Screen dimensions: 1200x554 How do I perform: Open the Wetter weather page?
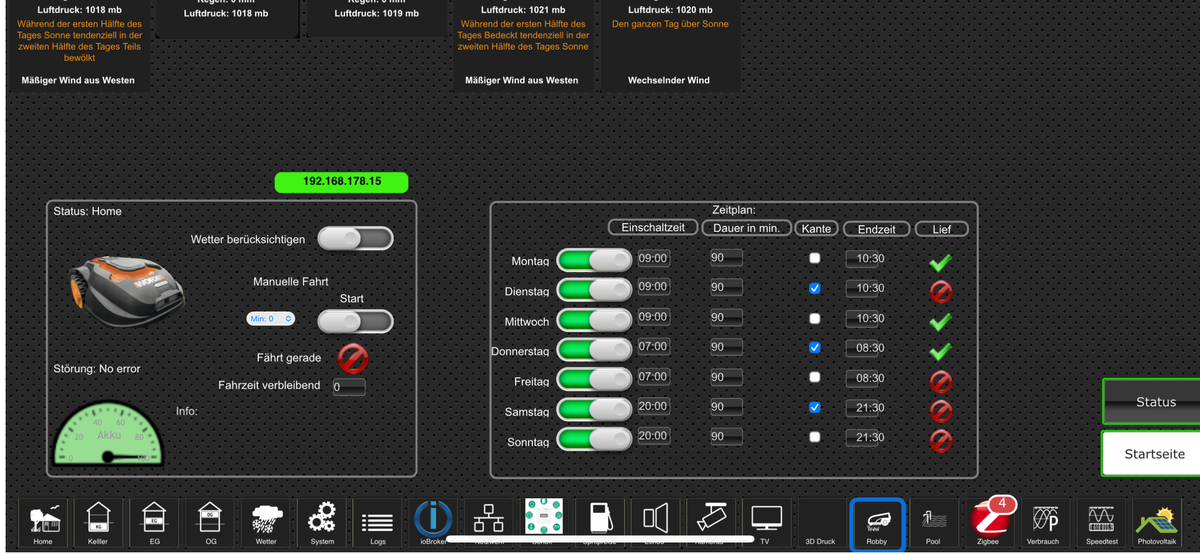266,523
